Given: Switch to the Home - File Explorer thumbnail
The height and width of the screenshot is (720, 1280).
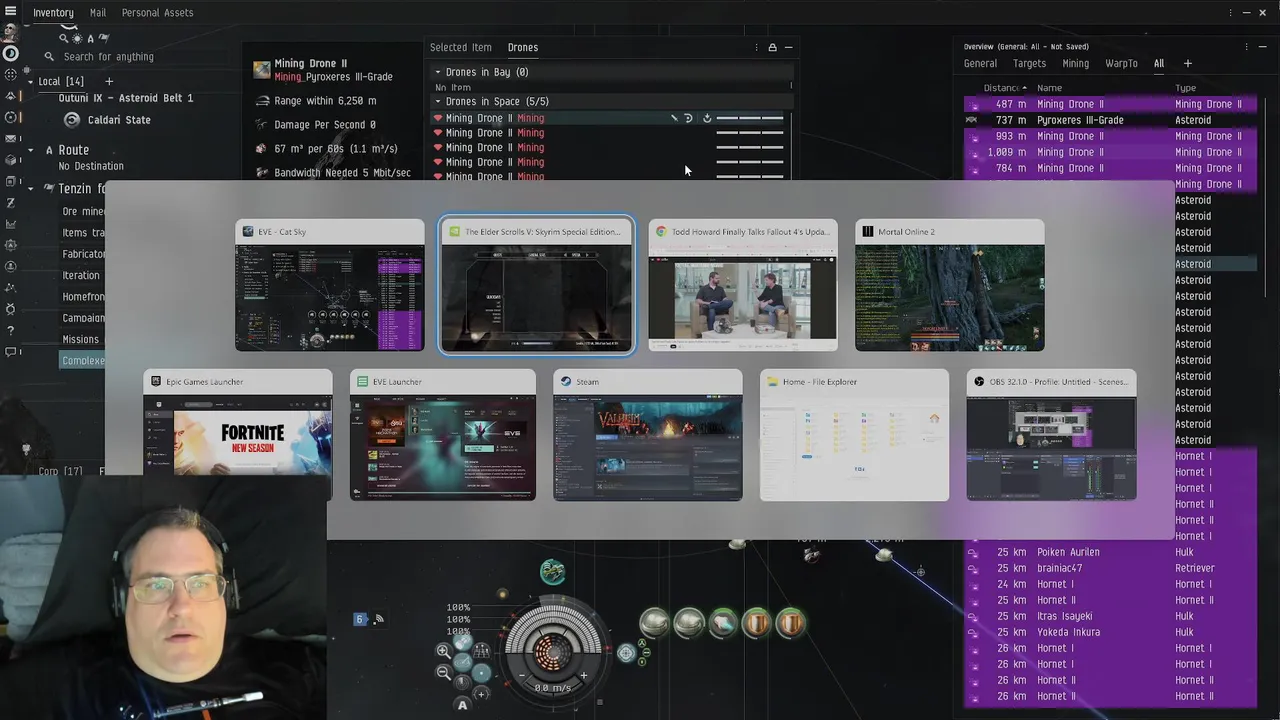Looking at the screenshot, I should (854, 435).
